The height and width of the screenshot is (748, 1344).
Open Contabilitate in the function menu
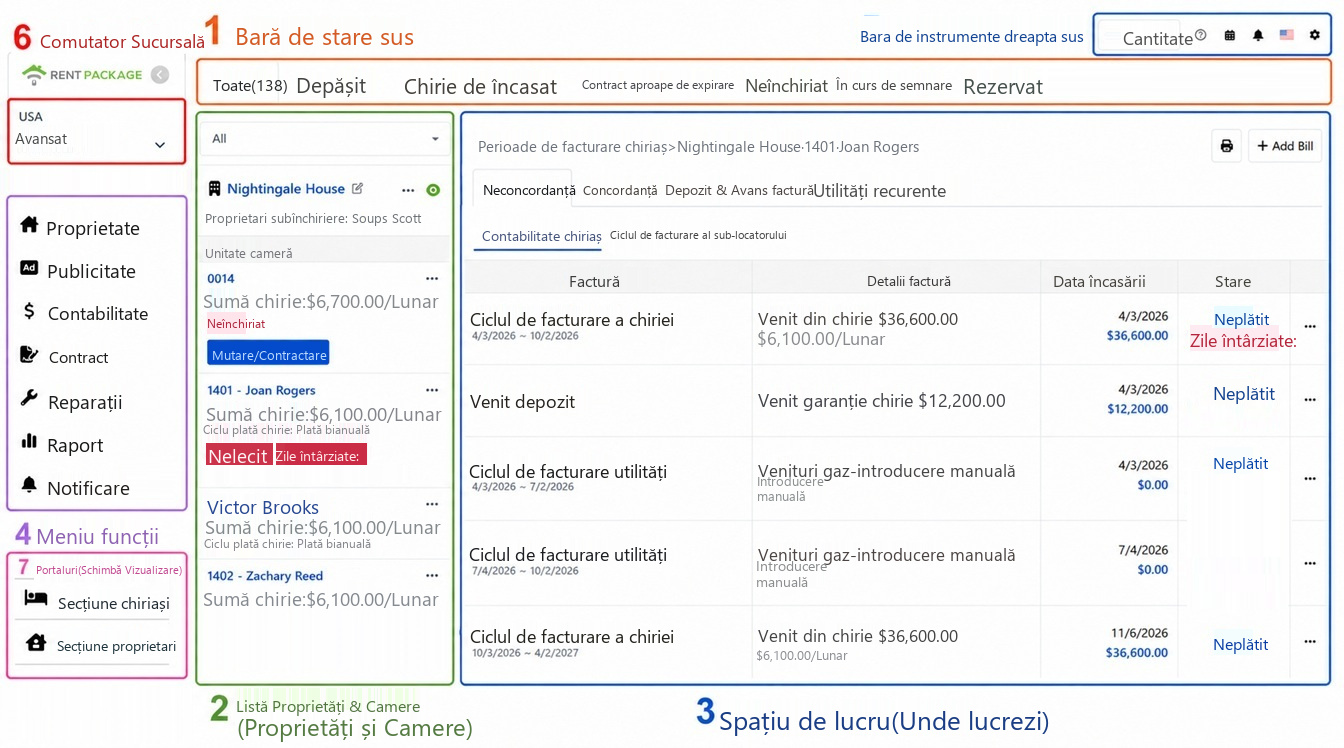click(x=84, y=313)
